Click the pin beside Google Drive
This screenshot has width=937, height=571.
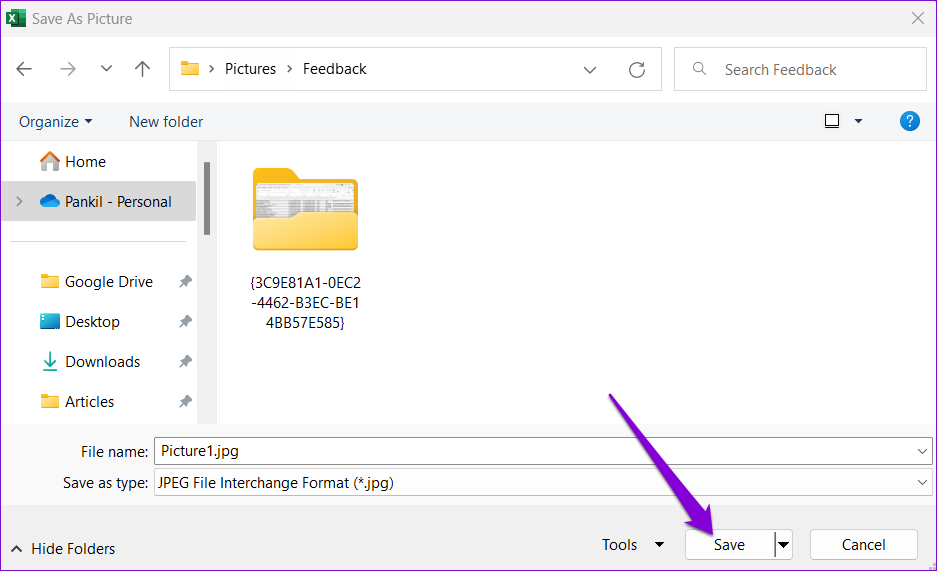185,281
